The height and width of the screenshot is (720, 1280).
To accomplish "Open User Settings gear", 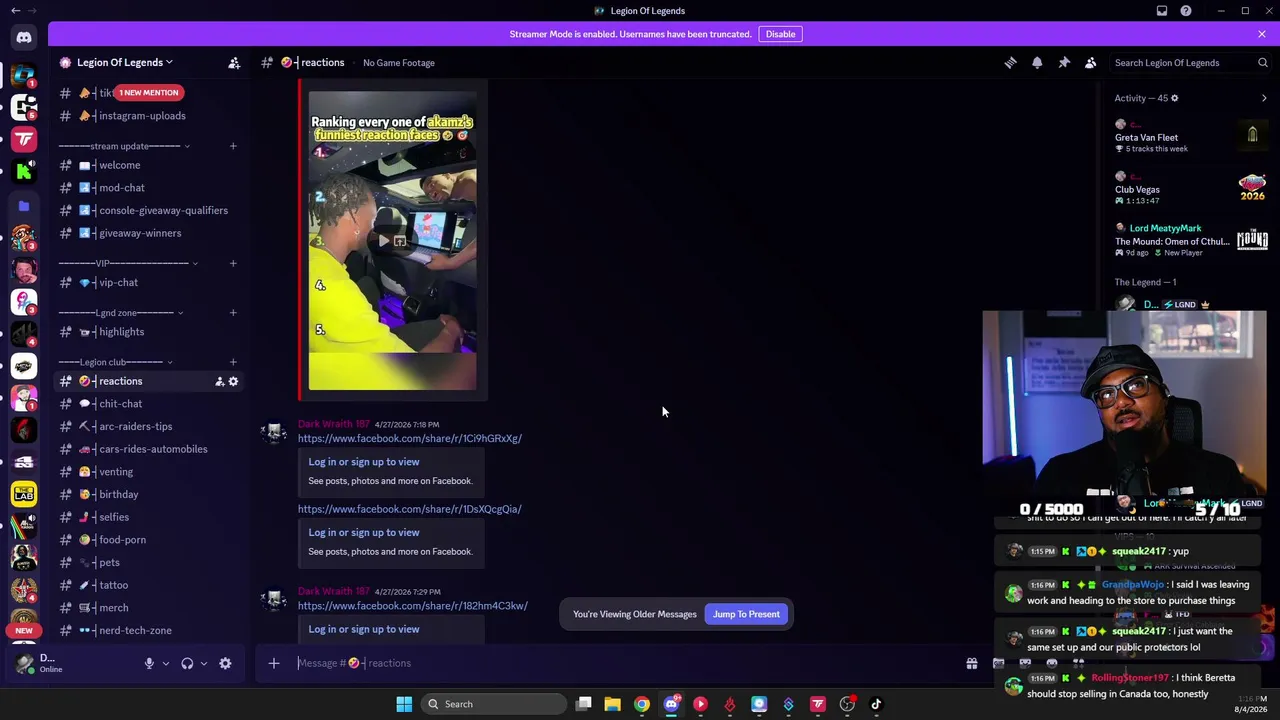I will [x=225, y=663].
